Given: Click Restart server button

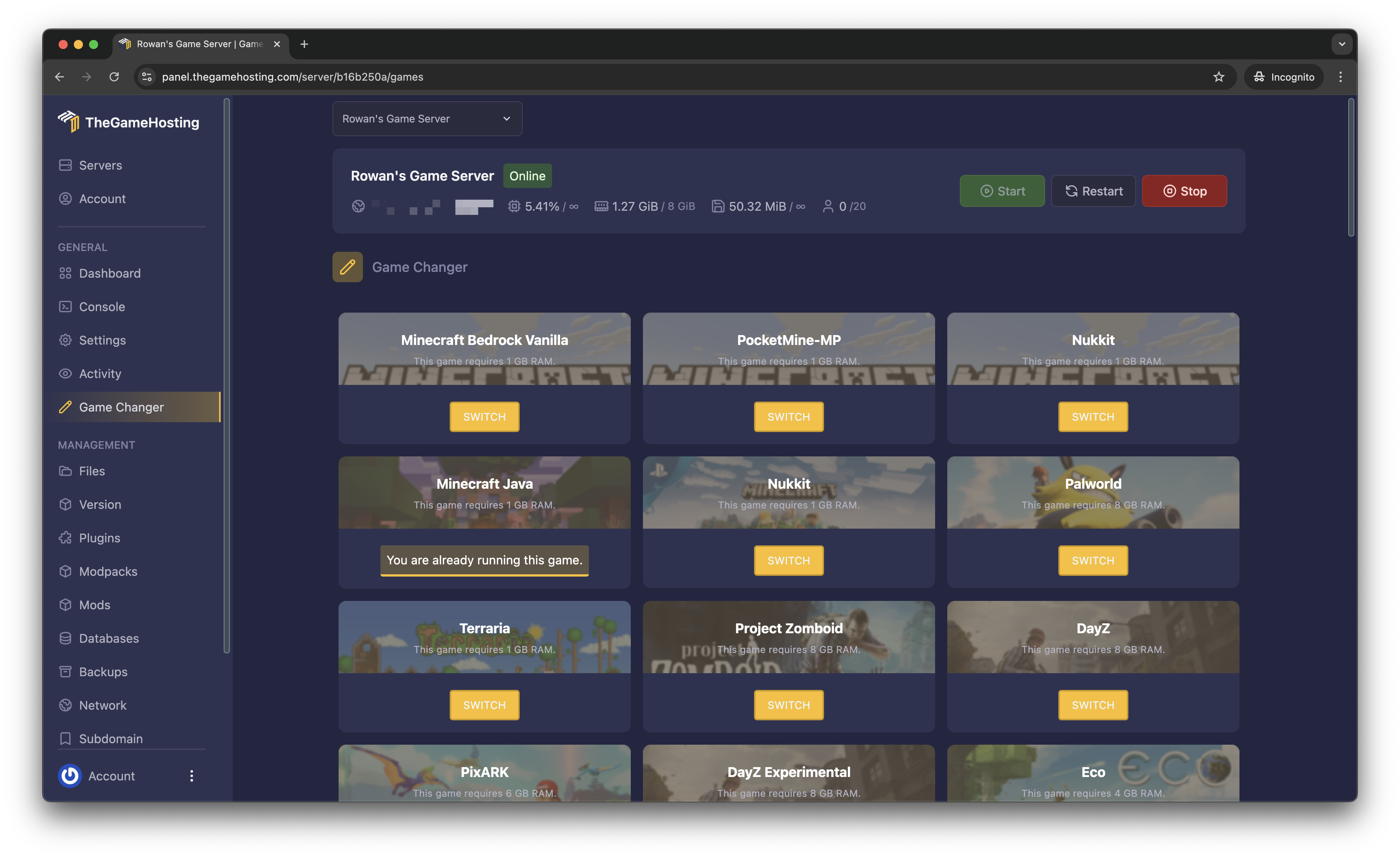Looking at the screenshot, I should click(x=1093, y=191).
